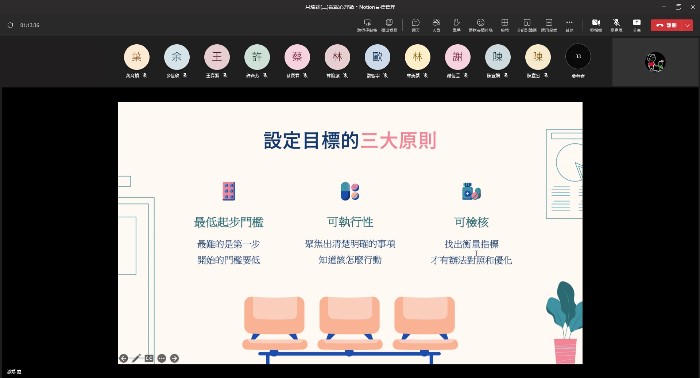Click the Share content tray icon
The image size is (700, 378).
[x=637, y=25]
